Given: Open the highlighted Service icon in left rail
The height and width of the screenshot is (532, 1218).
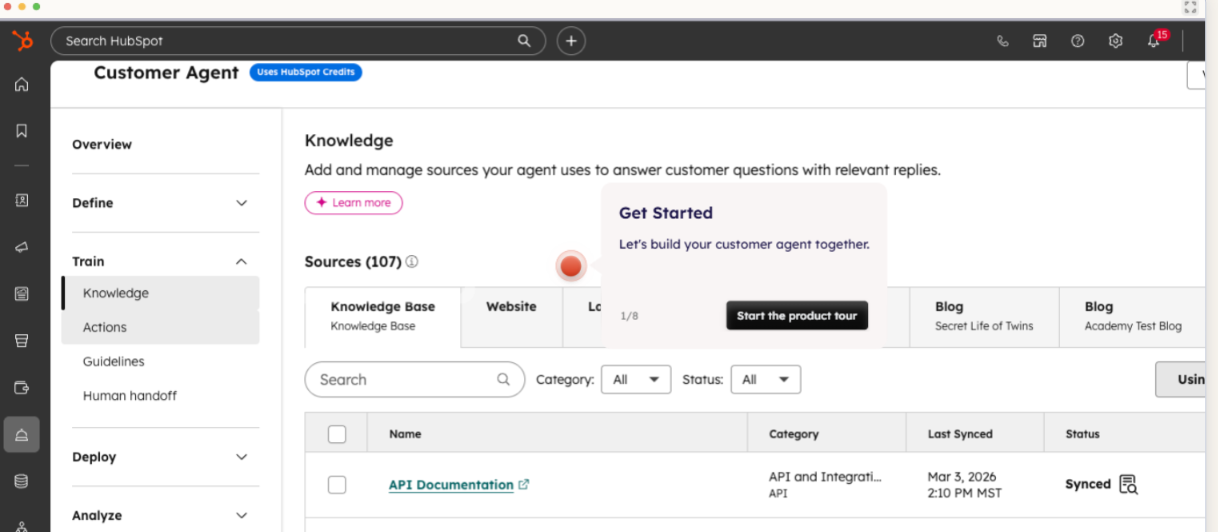Looking at the screenshot, I should (22, 435).
